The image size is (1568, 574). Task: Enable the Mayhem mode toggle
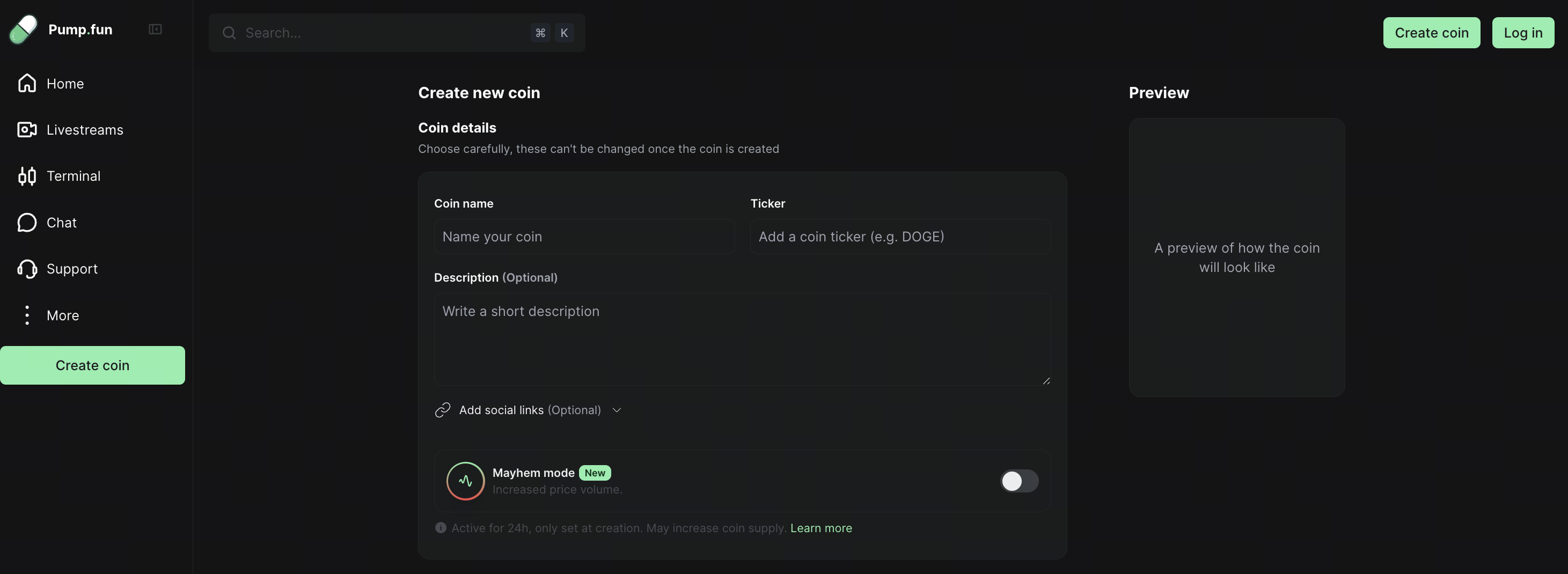(x=1019, y=481)
